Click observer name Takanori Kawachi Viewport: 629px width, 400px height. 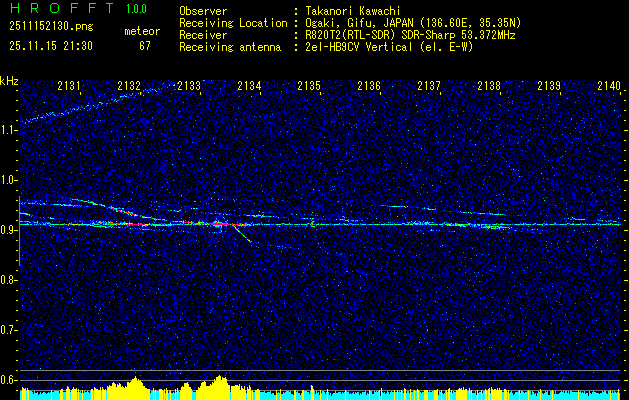(x=352, y=11)
